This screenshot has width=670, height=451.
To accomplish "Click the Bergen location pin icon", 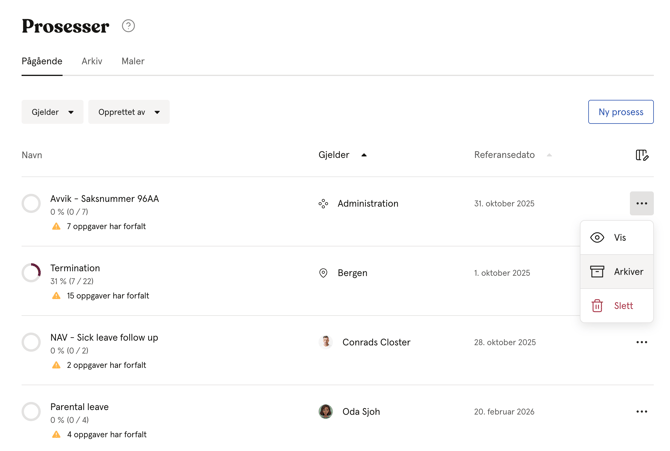I will [323, 273].
